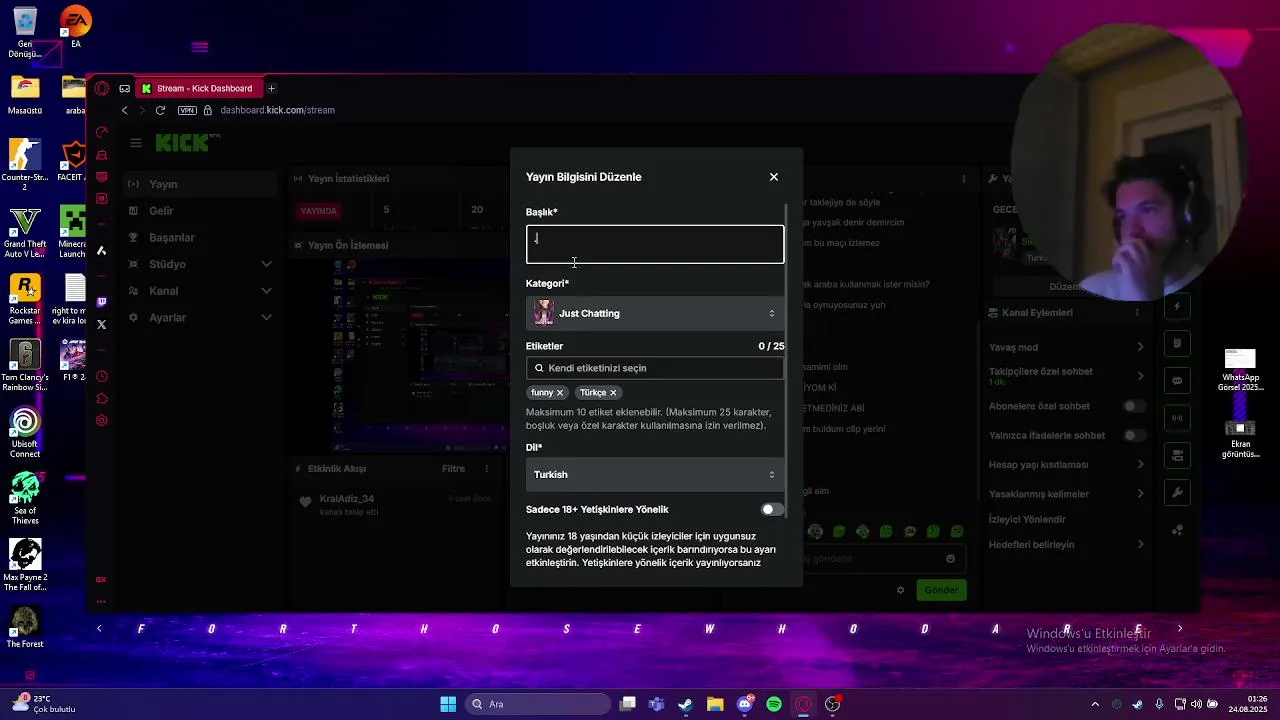The width and height of the screenshot is (1280, 720).
Task: Open Extensions cube icon in Opera sidebar
Action: point(102,399)
